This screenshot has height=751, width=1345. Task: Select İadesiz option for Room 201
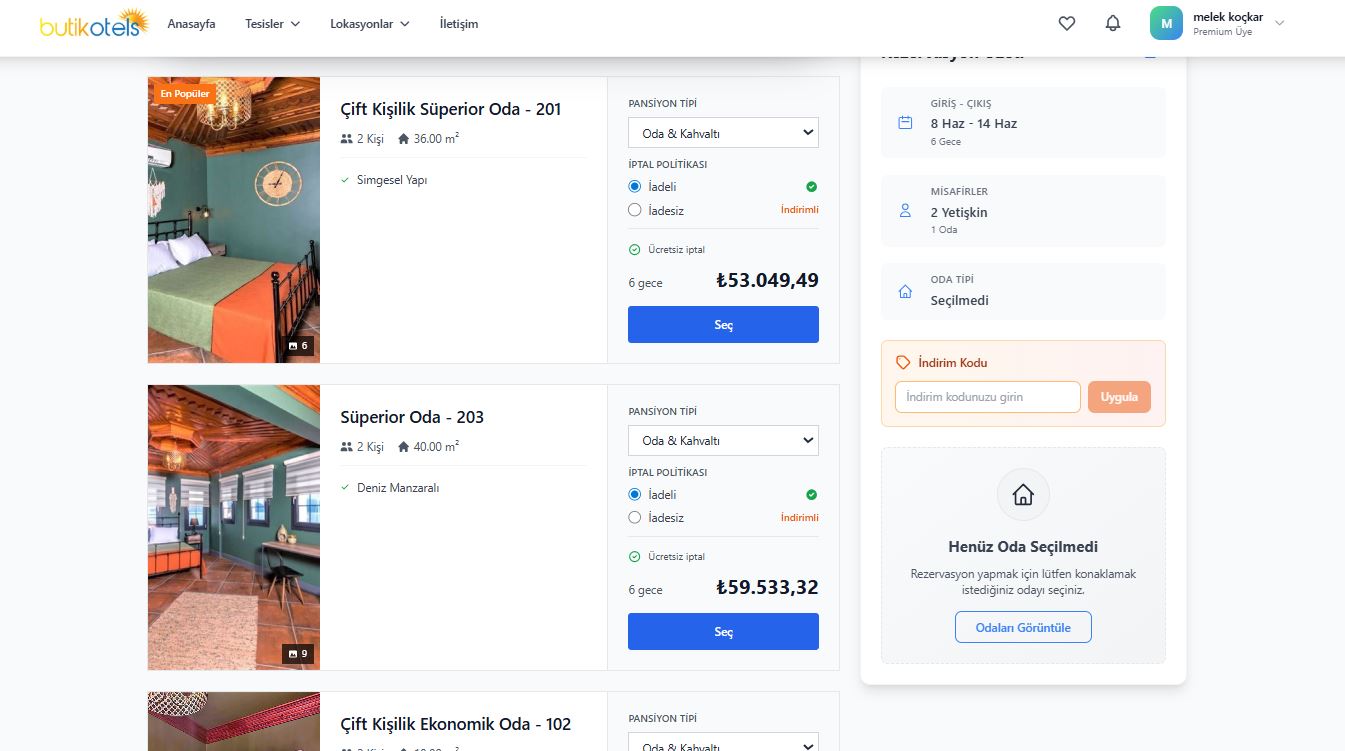(x=635, y=210)
